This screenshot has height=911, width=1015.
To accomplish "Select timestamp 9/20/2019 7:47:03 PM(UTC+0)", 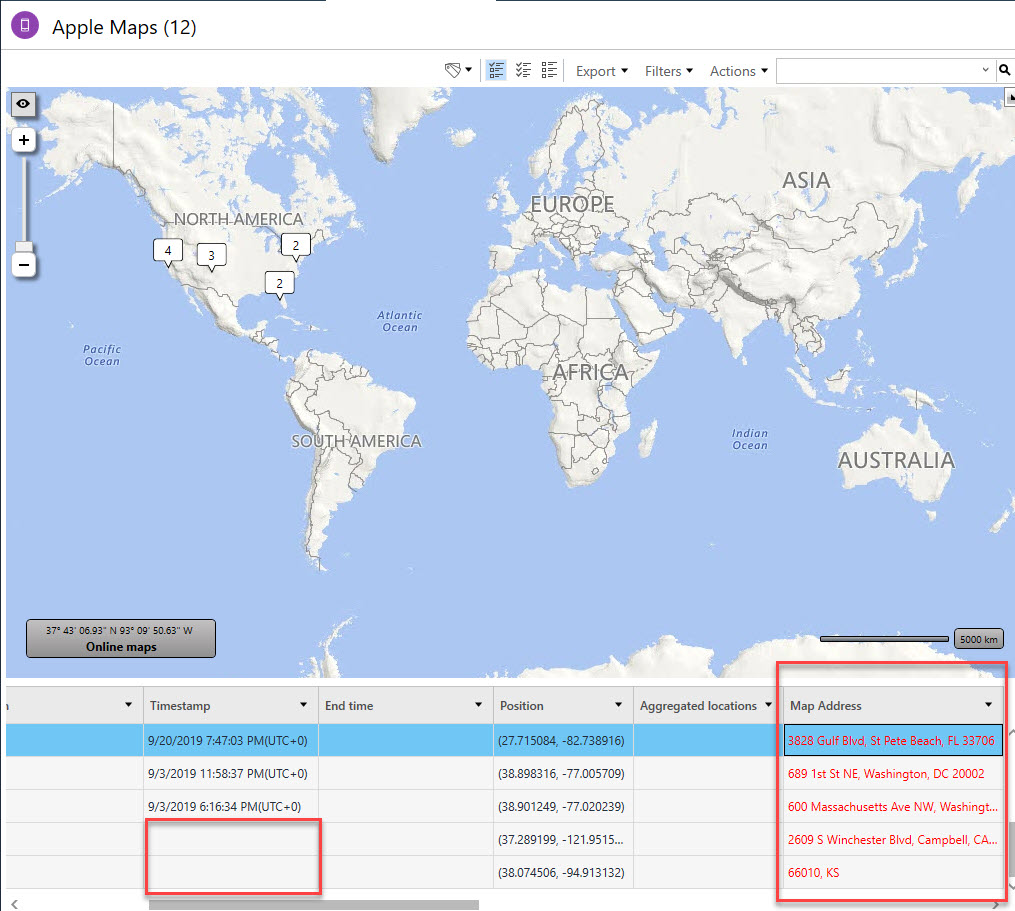I will (x=228, y=741).
